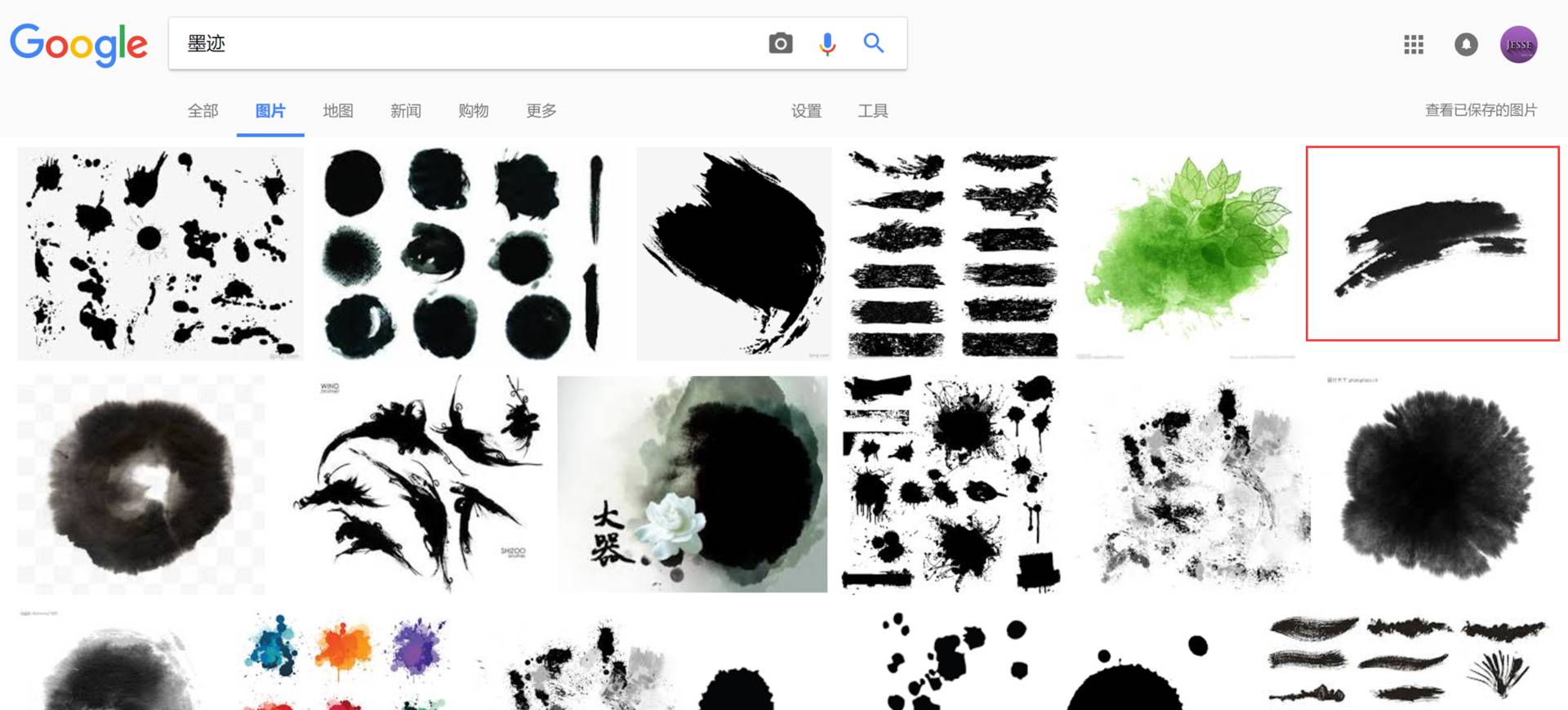Open search by image camera icon

pyautogui.click(x=781, y=43)
